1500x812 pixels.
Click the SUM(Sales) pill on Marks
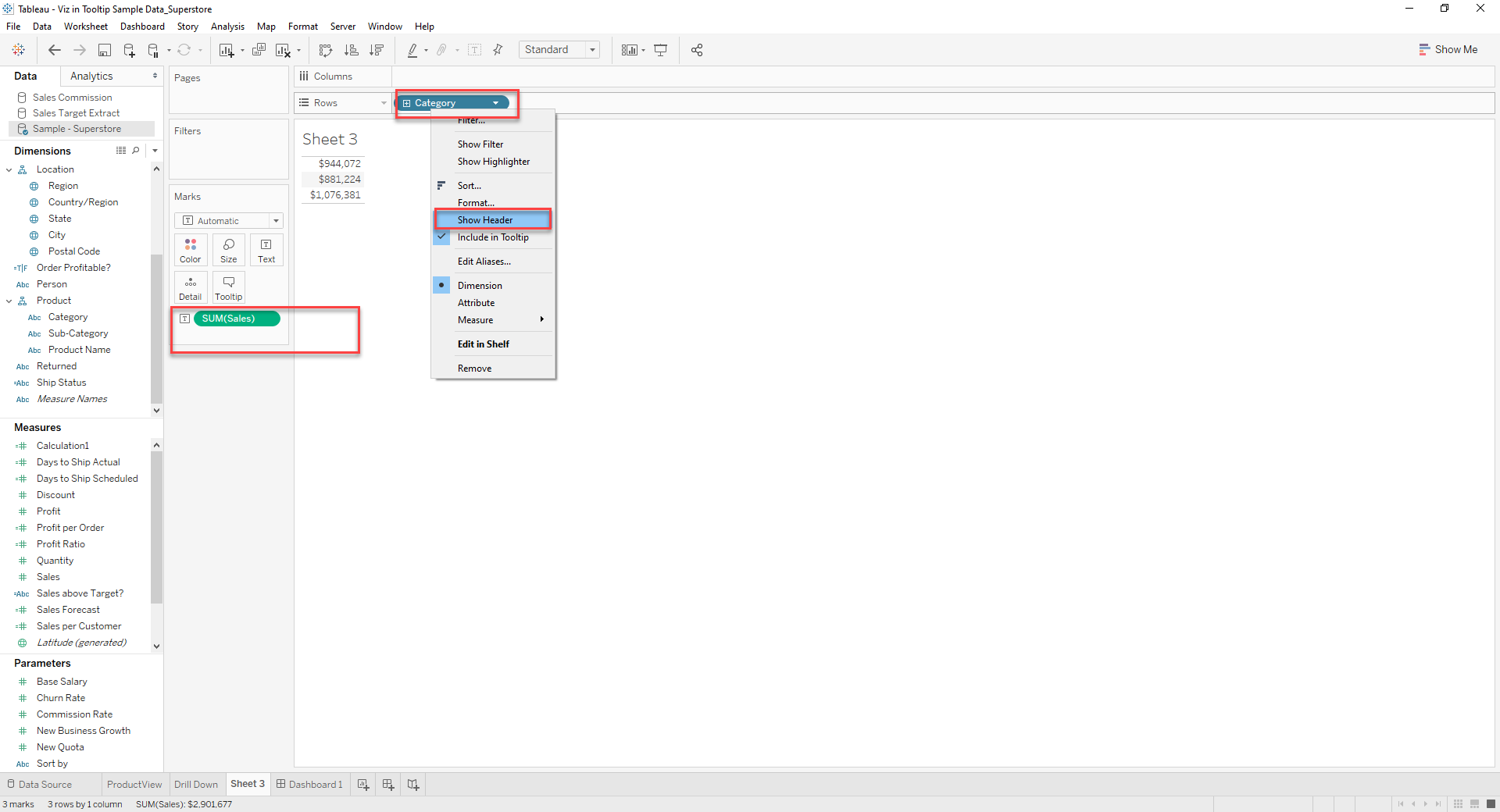pos(237,319)
